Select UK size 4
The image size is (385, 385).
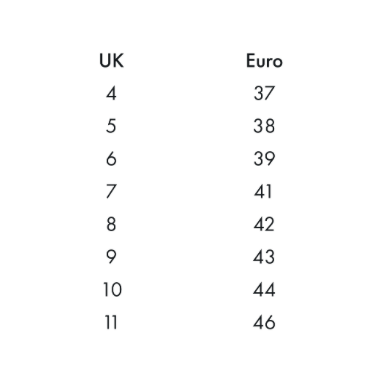click(111, 93)
